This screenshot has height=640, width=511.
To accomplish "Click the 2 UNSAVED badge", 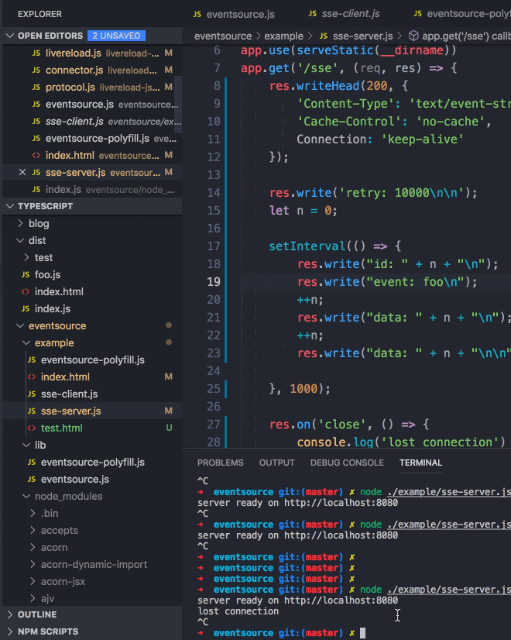I will [x=116, y=36].
